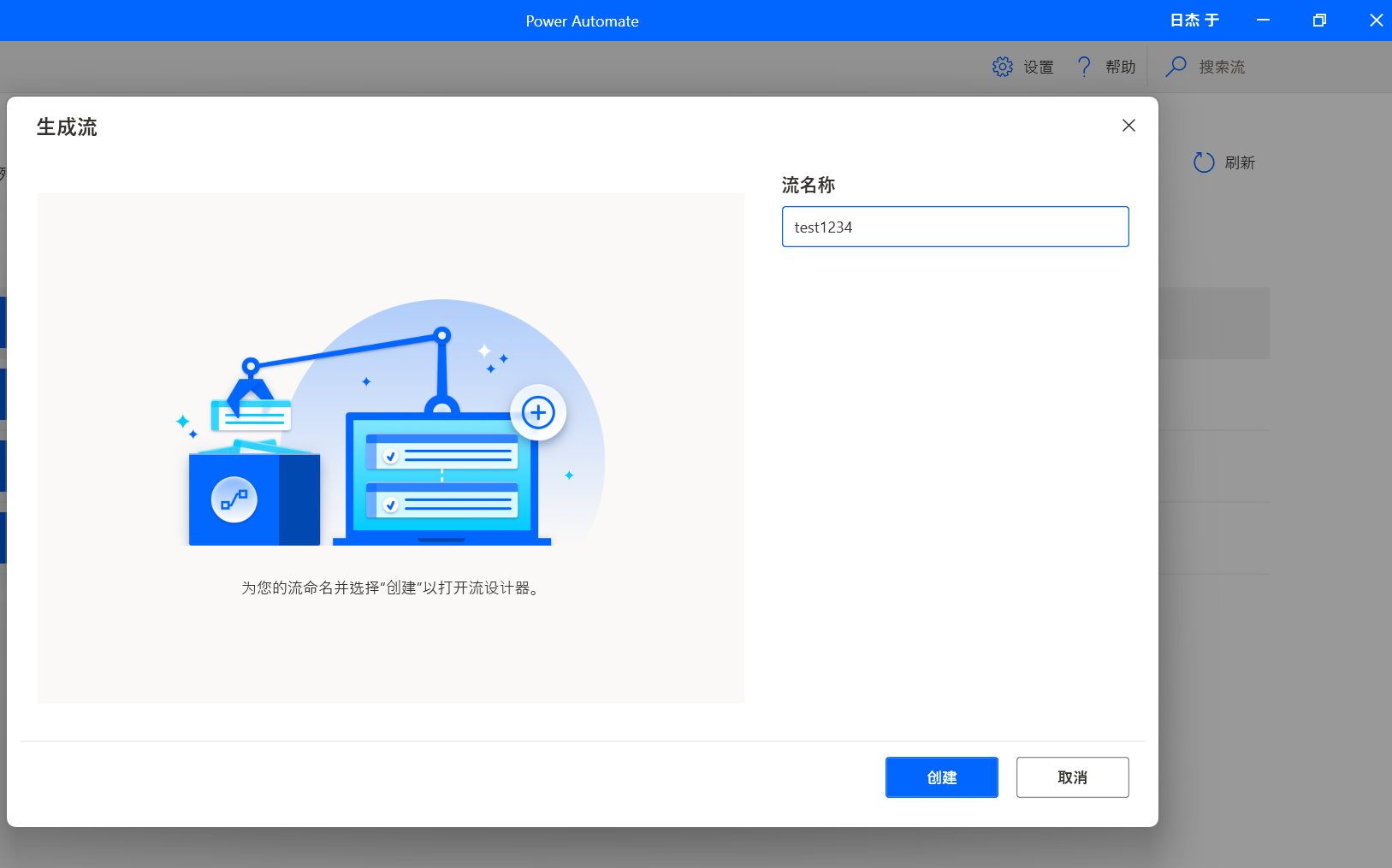This screenshot has height=868, width=1392.
Task: Close the 生成流 dialog with X
Action: click(1128, 126)
